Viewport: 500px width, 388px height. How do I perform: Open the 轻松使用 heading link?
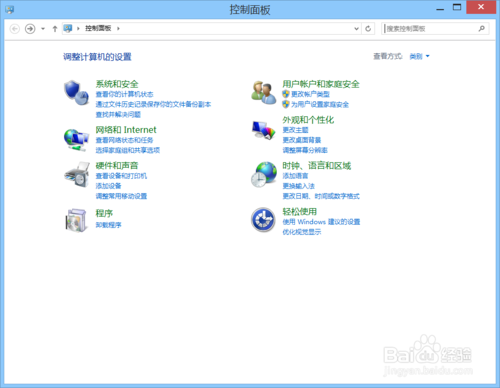[300, 211]
